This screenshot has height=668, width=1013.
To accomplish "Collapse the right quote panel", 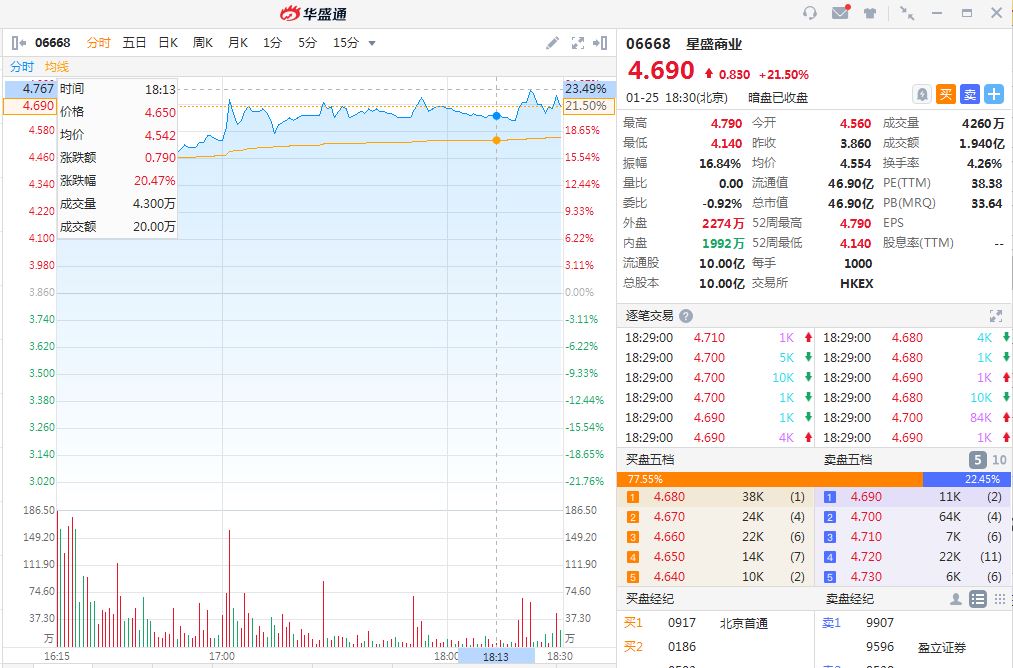I will 600,43.
